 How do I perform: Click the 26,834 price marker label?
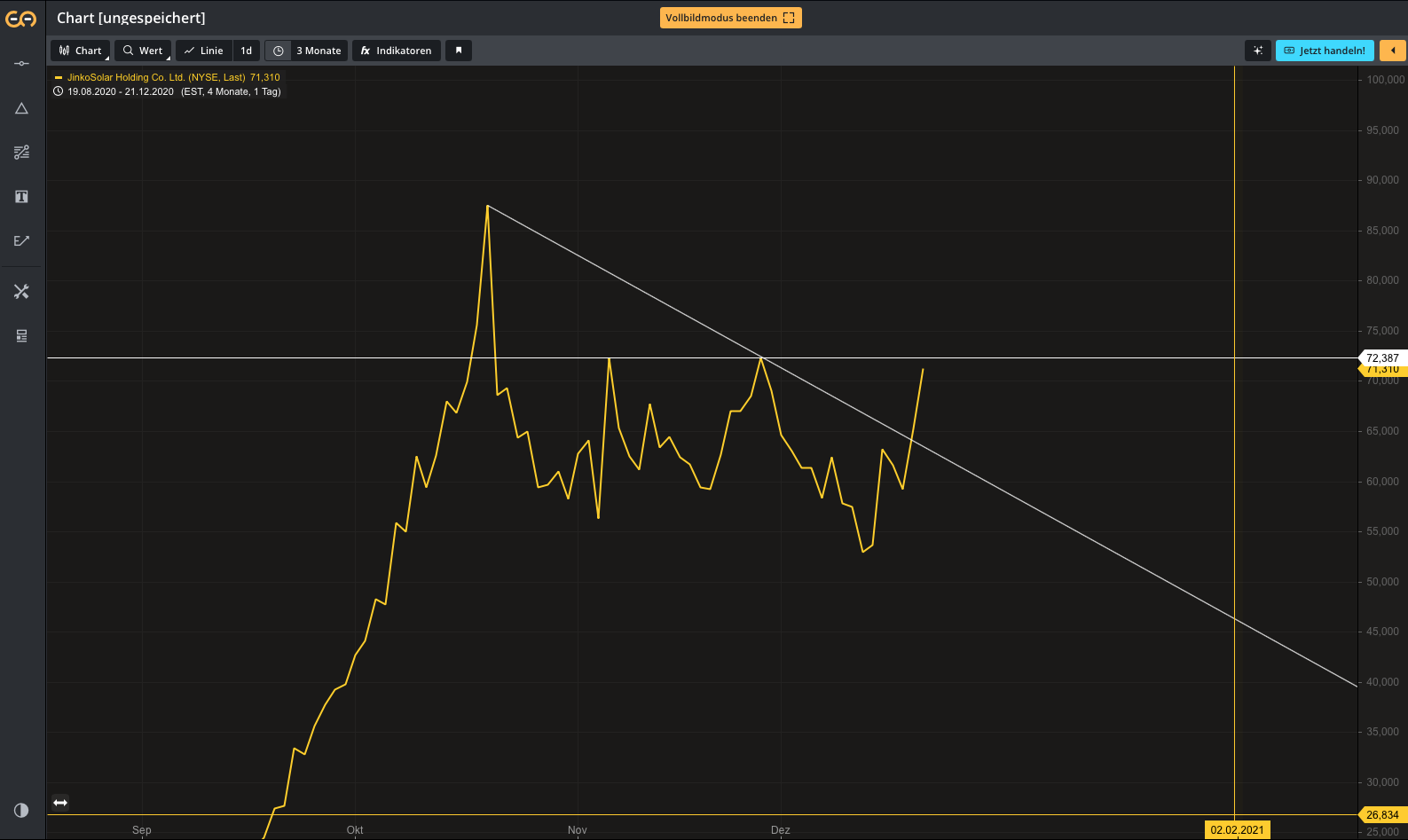click(1382, 815)
